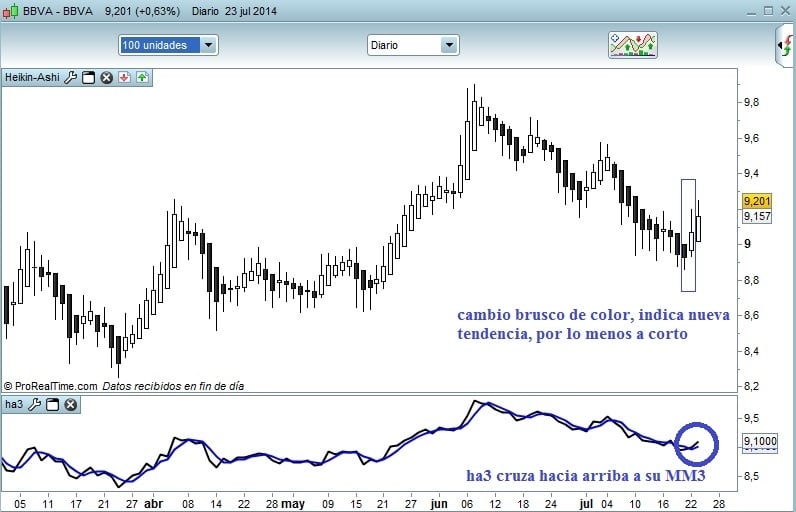Click the Heikin-Ashi panel label
The image size is (796, 512).
(x=32, y=78)
